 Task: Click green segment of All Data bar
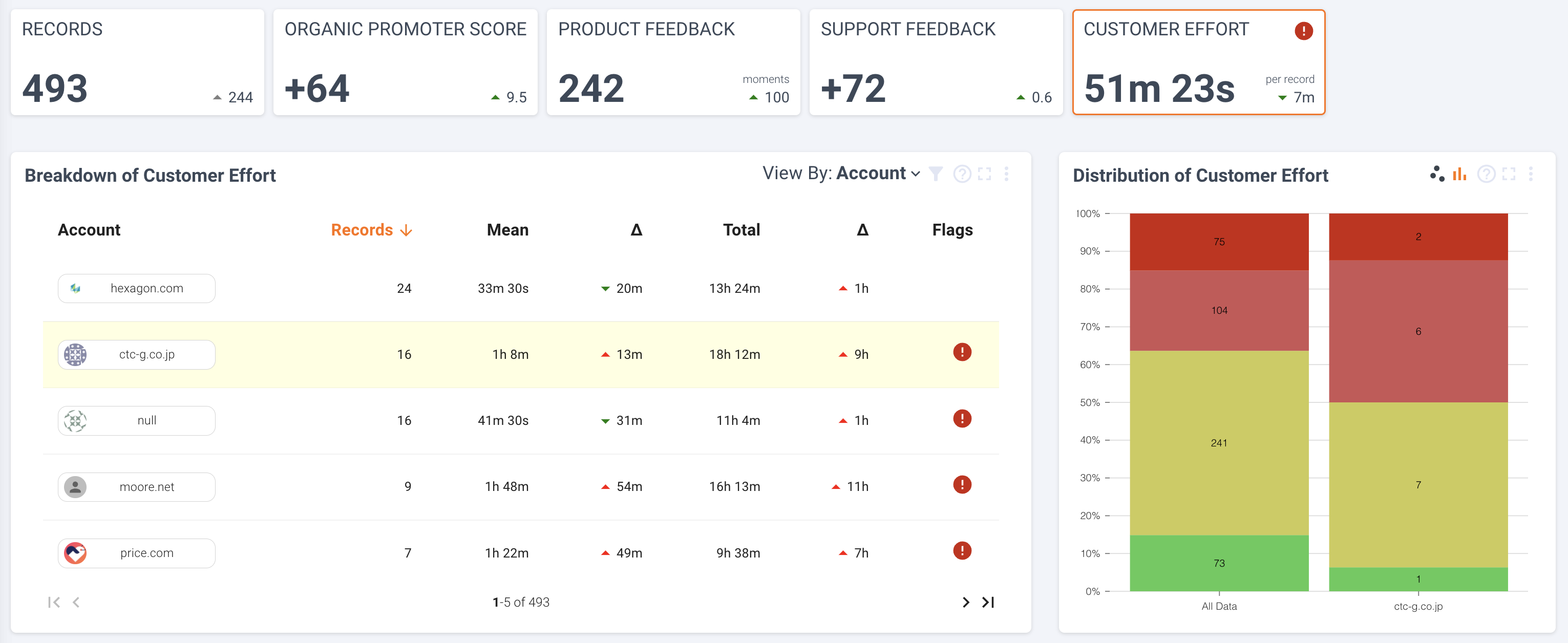coord(1219,563)
